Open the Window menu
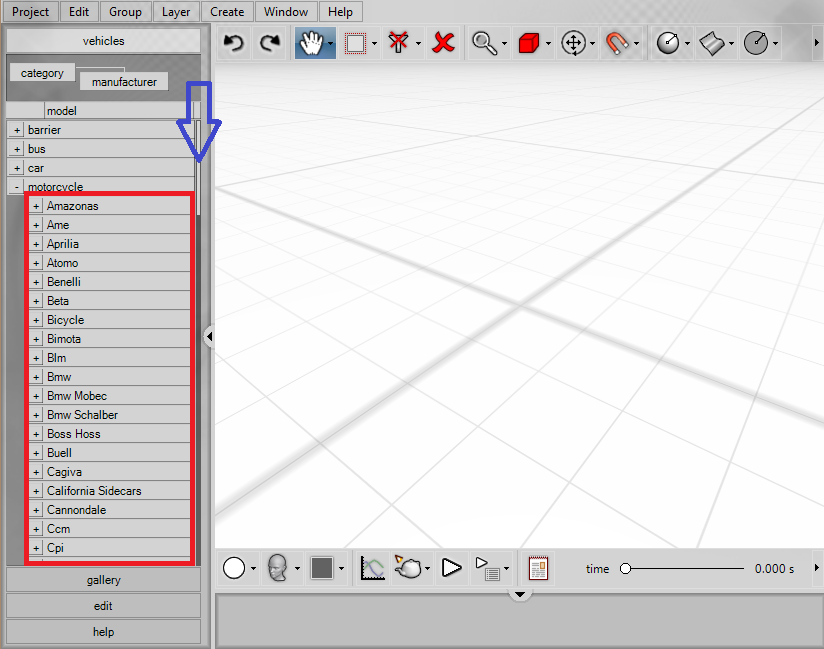 [x=286, y=12]
